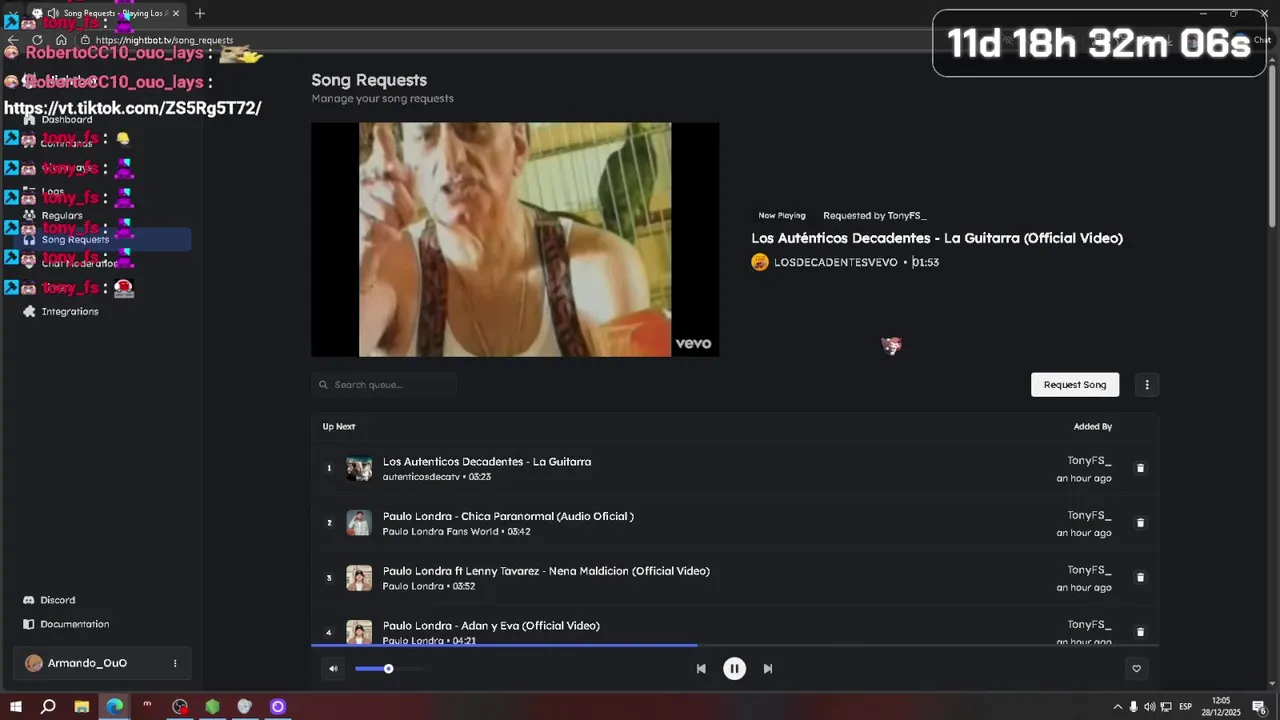
Task: Adjust the player volume slider
Action: pos(388,669)
